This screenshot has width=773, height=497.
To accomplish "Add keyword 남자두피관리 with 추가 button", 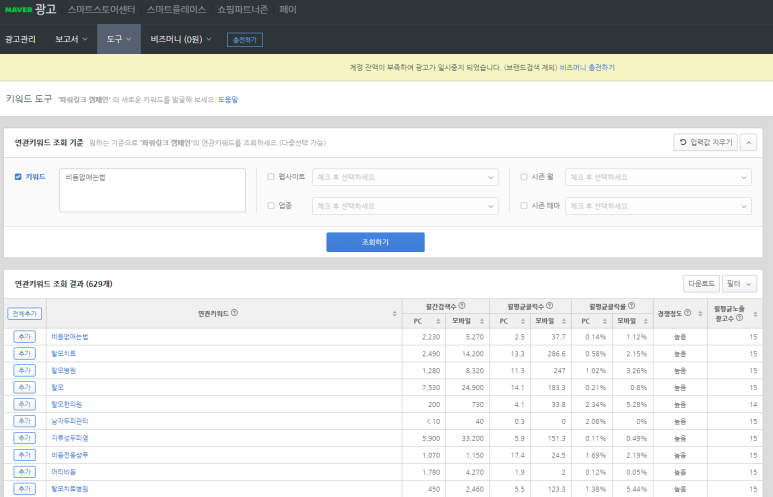I will tap(24, 421).
